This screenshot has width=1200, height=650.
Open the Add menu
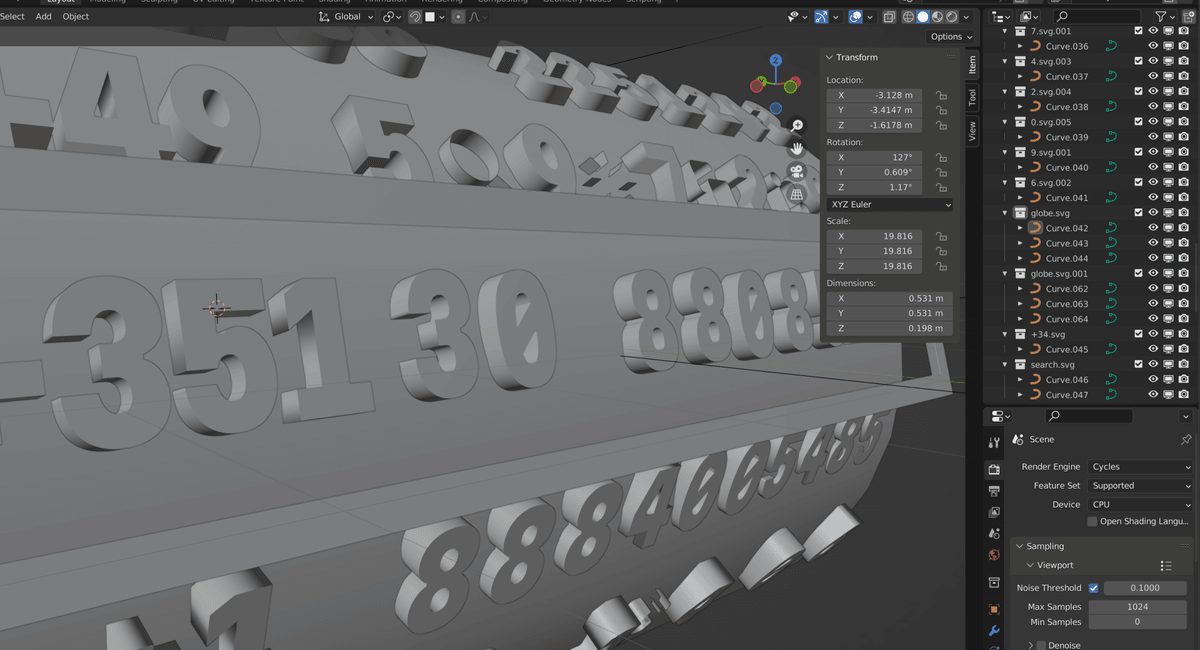pyautogui.click(x=42, y=16)
